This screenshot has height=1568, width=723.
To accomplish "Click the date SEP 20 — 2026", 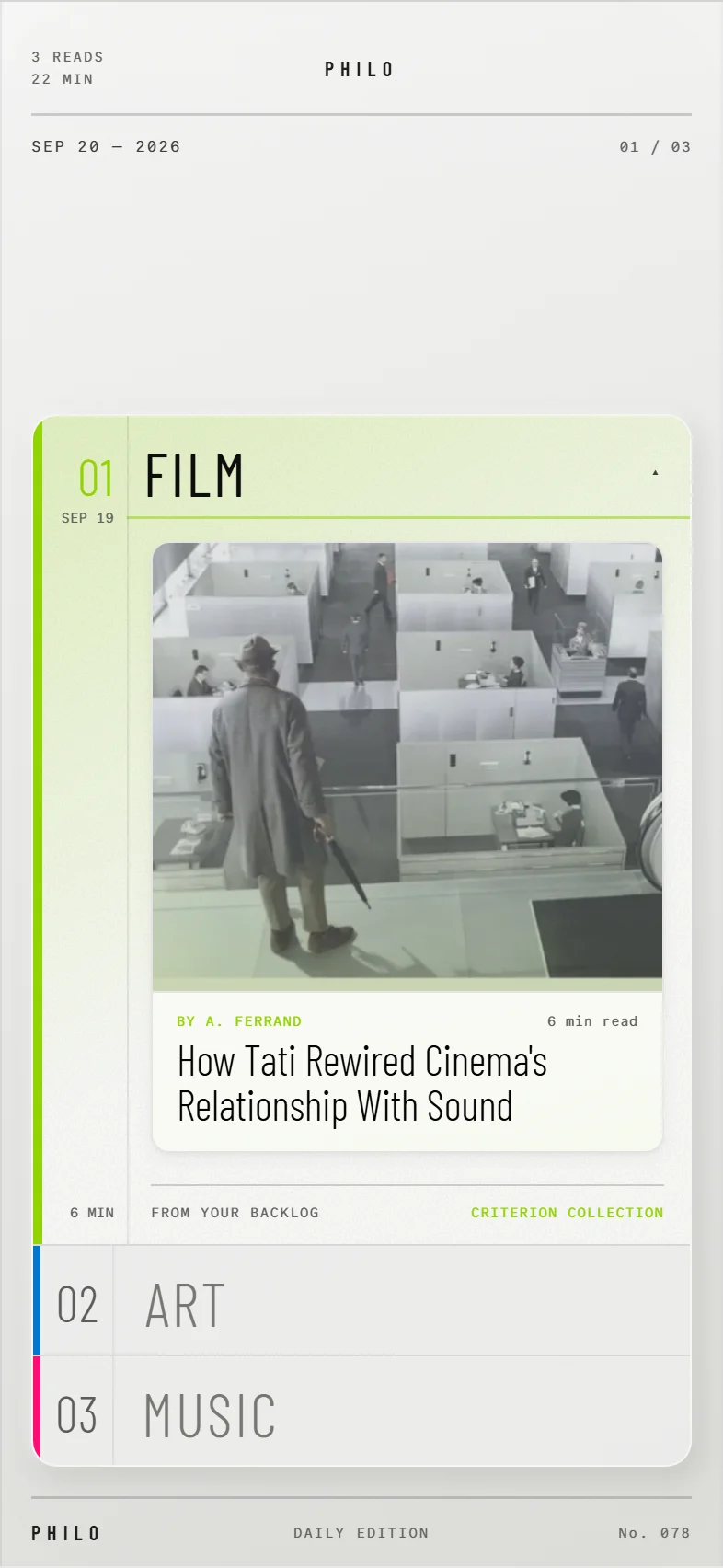I will pos(106,146).
